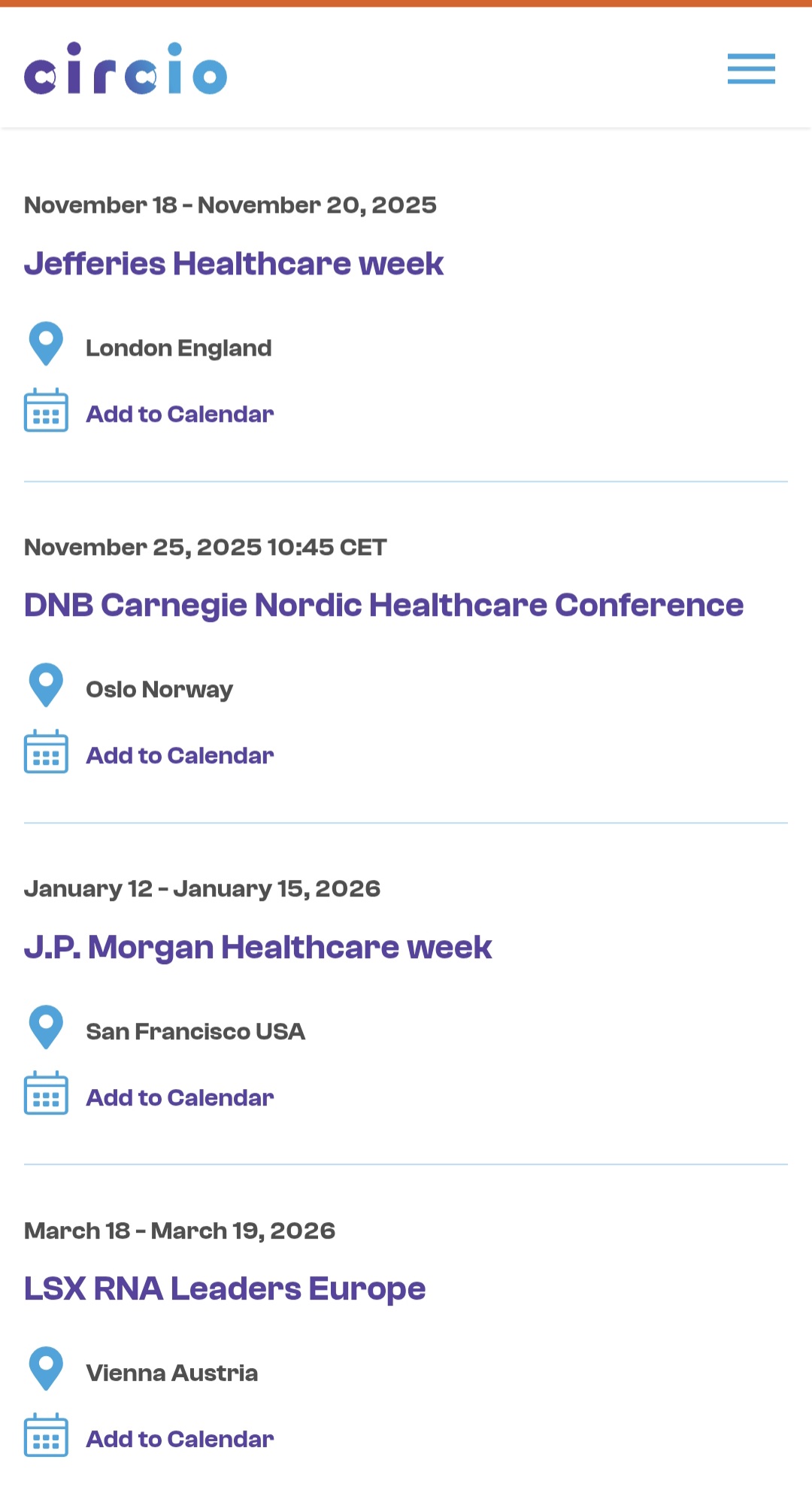Open the J.P. Morgan Healthcare week event
Viewport: 812px width, 1505px height.
[x=258, y=947]
